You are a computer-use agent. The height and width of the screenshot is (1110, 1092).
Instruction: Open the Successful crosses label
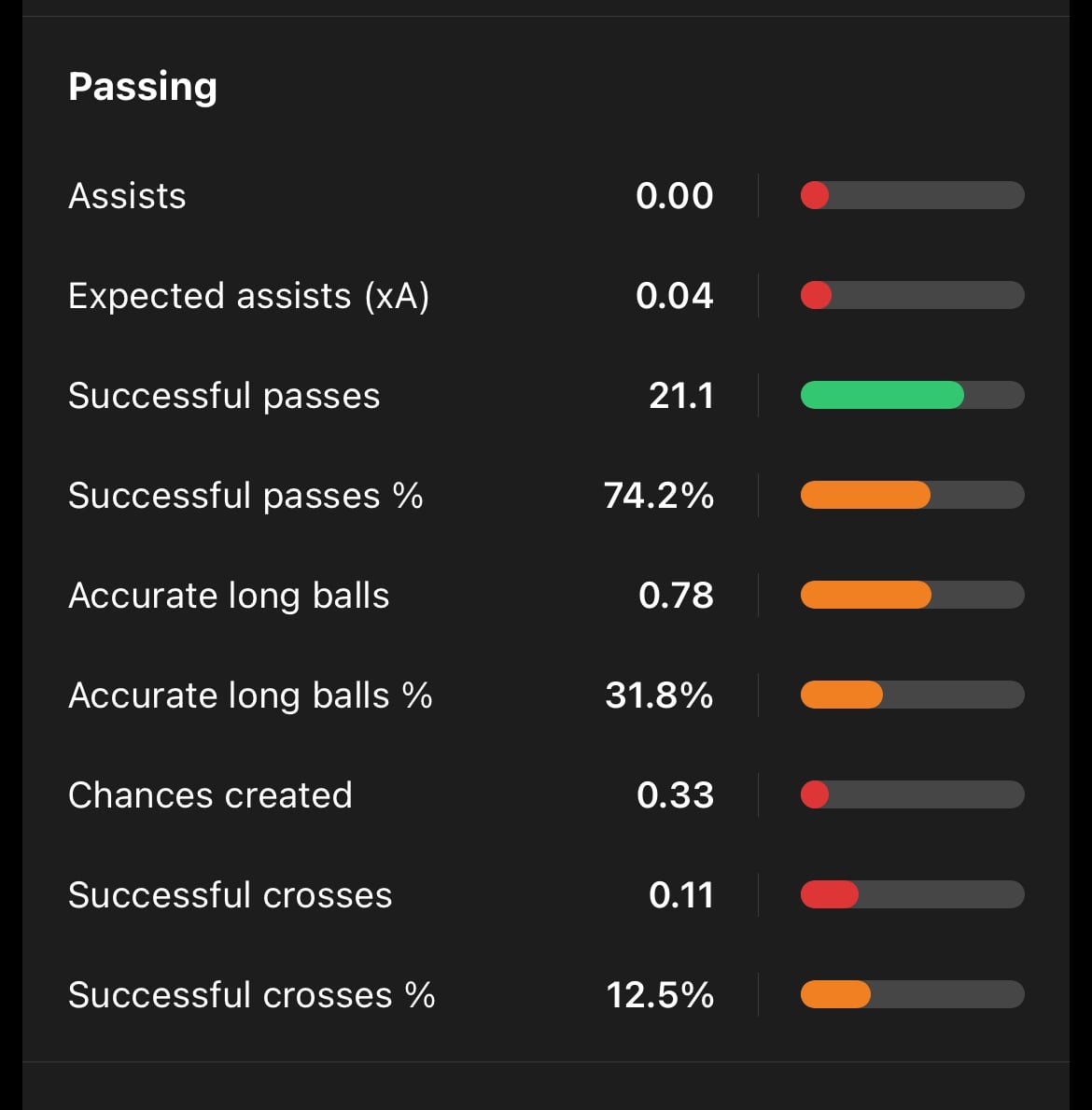point(230,895)
